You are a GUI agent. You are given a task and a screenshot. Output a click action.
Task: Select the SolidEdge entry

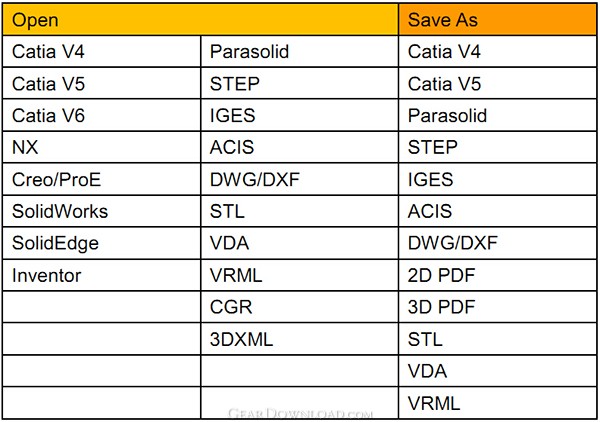pyautogui.click(x=101, y=243)
